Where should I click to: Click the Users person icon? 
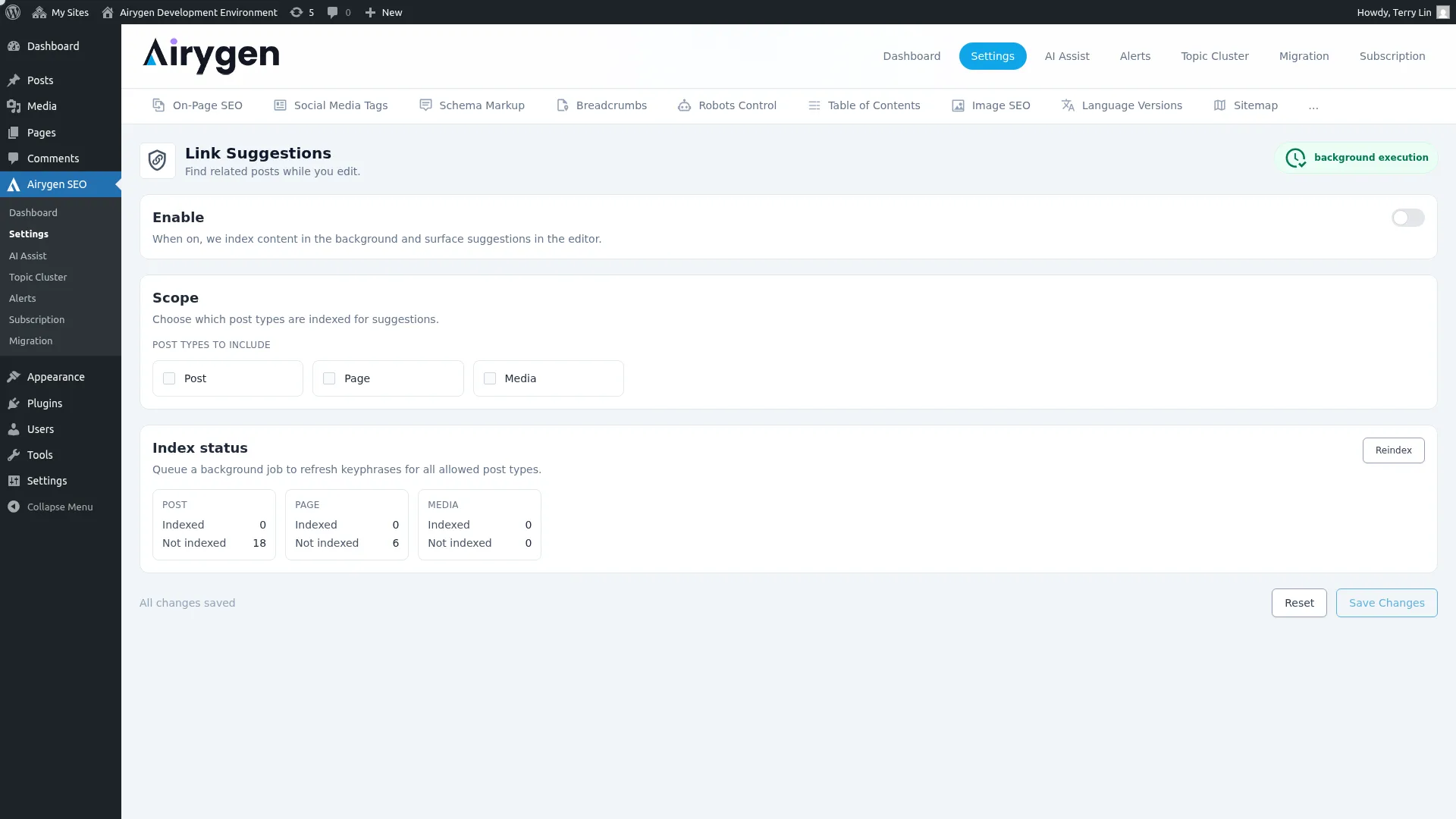(x=14, y=429)
